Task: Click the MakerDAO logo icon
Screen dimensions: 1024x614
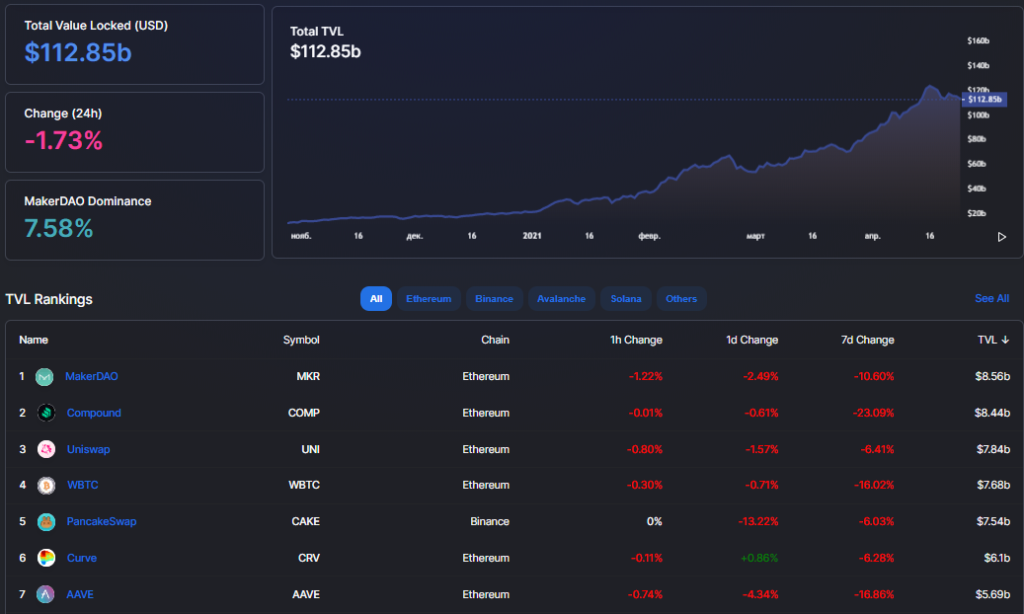Action: 44,377
